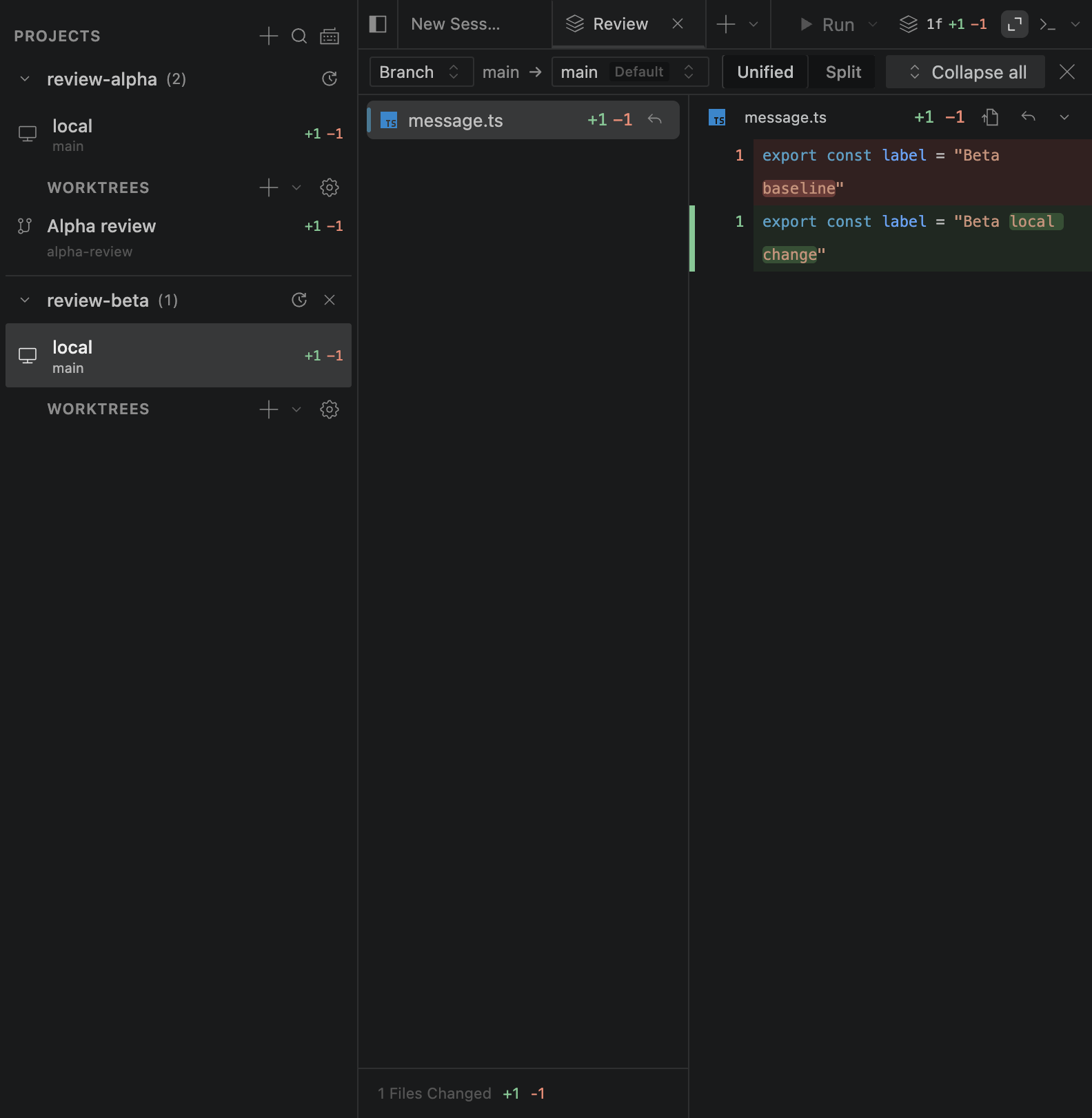The image size is (1092, 1118).
Task: Click the added line with Beta local change
Action: pos(922,238)
